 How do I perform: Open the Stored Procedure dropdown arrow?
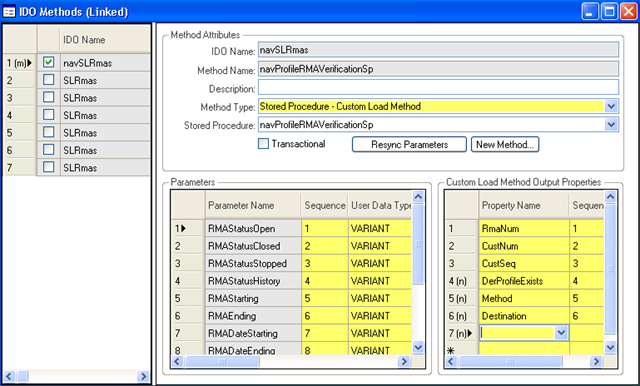tap(611, 124)
